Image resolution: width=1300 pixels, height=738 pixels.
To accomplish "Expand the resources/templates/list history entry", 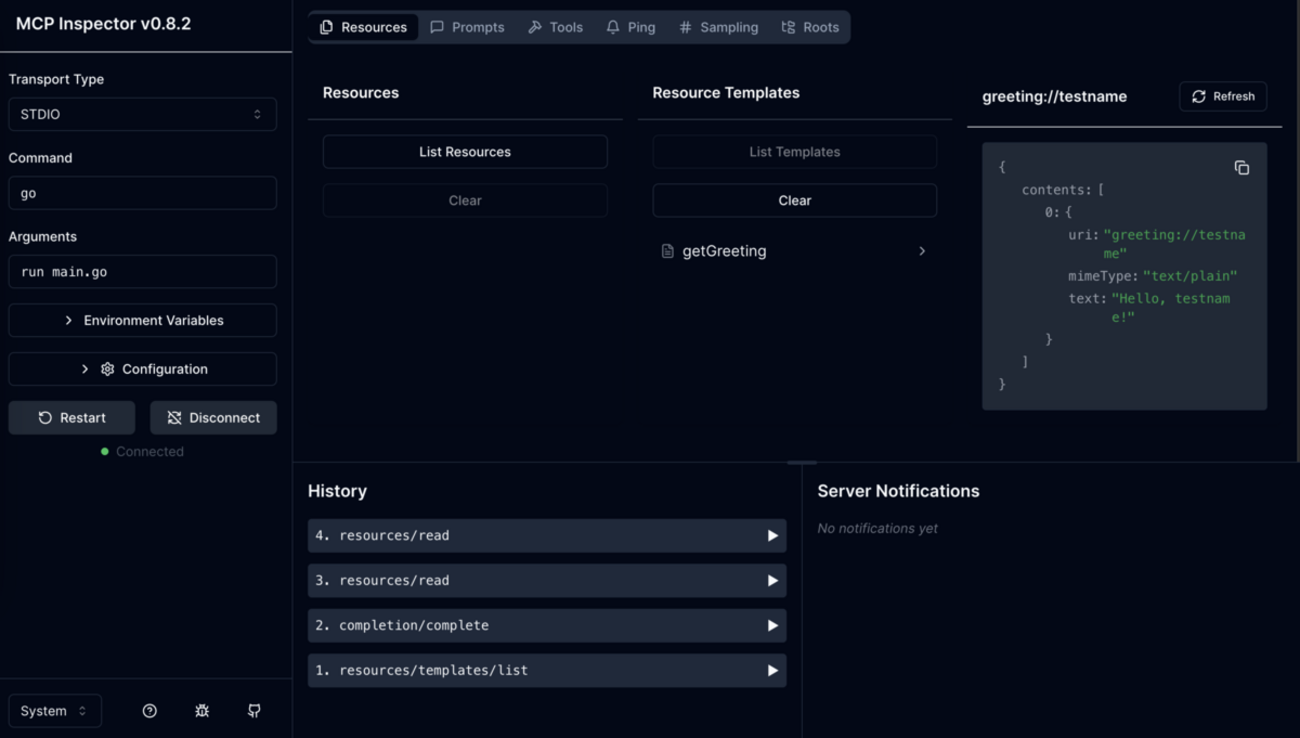I will pos(547,671).
